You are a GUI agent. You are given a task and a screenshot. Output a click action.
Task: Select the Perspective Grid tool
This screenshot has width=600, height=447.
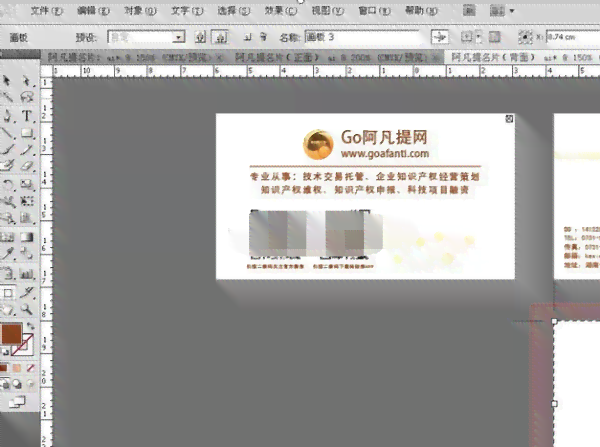pos(26,218)
